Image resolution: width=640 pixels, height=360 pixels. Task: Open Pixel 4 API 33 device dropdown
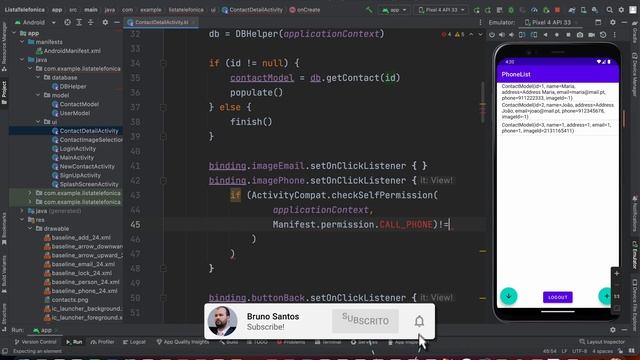pyautogui.click(x=442, y=10)
